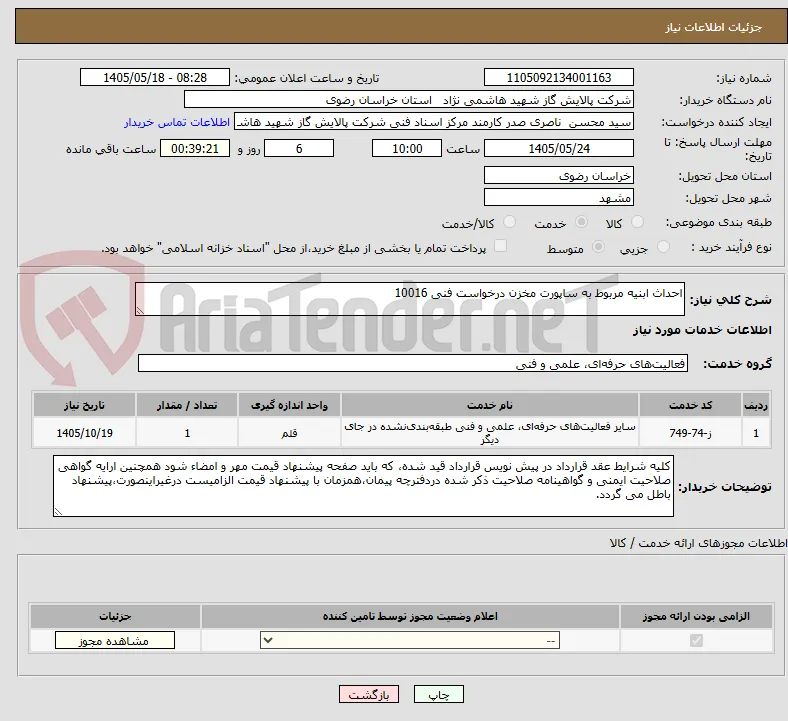Click the deadline date field 1405/05/24

[x=558, y=148]
